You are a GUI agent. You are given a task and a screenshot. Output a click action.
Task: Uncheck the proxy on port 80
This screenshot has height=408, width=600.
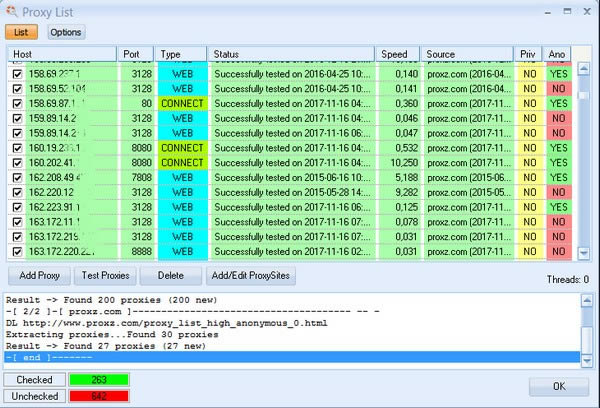(17, 103)
